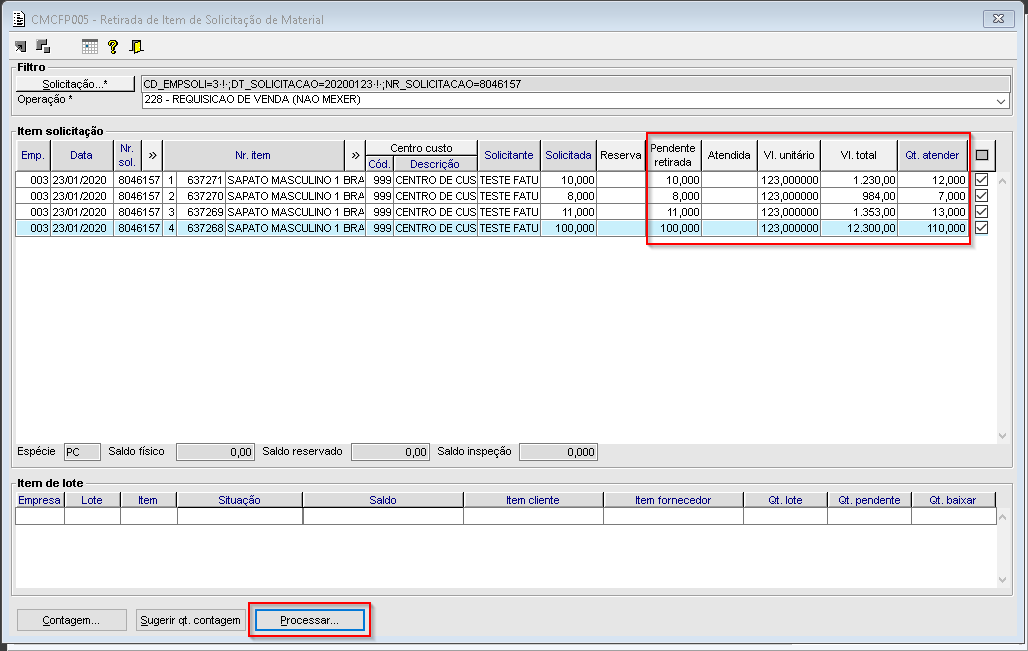Click the overlapping squares toolbar icon
Image resolution: width=1028 pixels, height=651 pixels.
click(43, 46)
